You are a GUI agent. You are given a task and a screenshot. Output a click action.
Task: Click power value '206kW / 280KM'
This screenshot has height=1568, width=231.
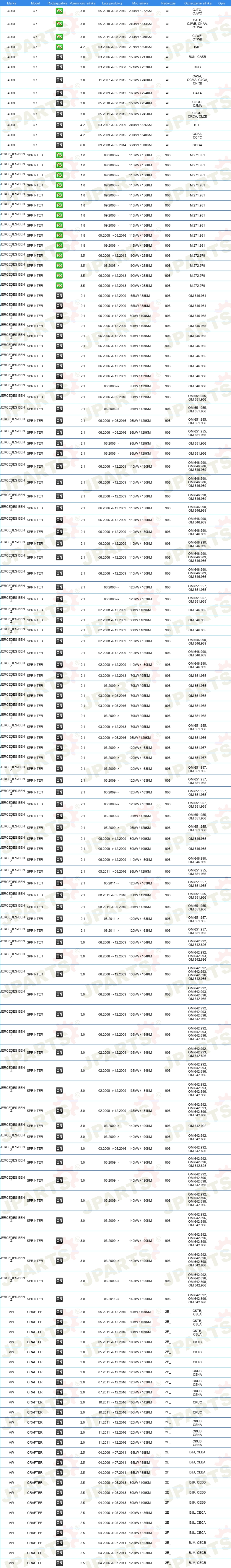coord(140,37)
